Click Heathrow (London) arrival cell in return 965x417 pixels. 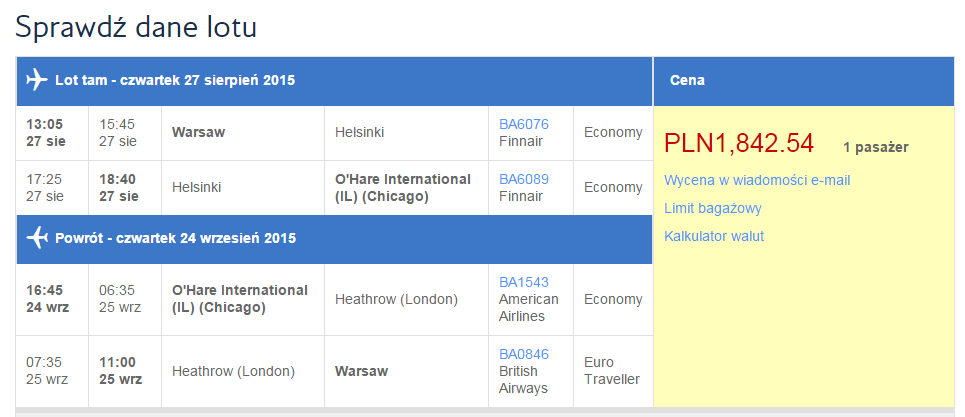pos(407,300)
